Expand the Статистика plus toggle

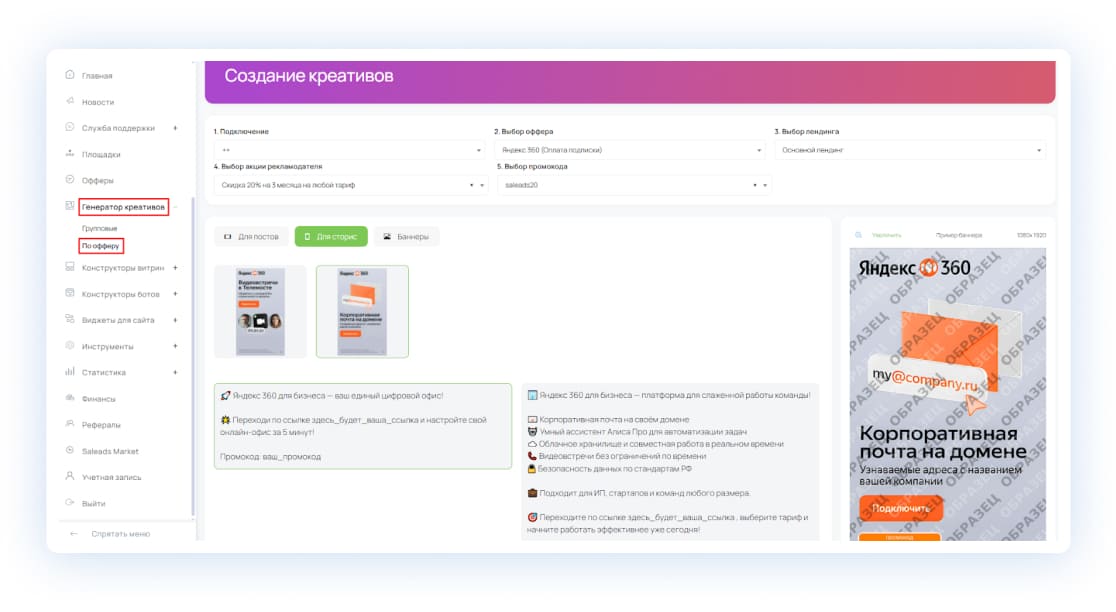pyautogui.click(x=175, y=372)
